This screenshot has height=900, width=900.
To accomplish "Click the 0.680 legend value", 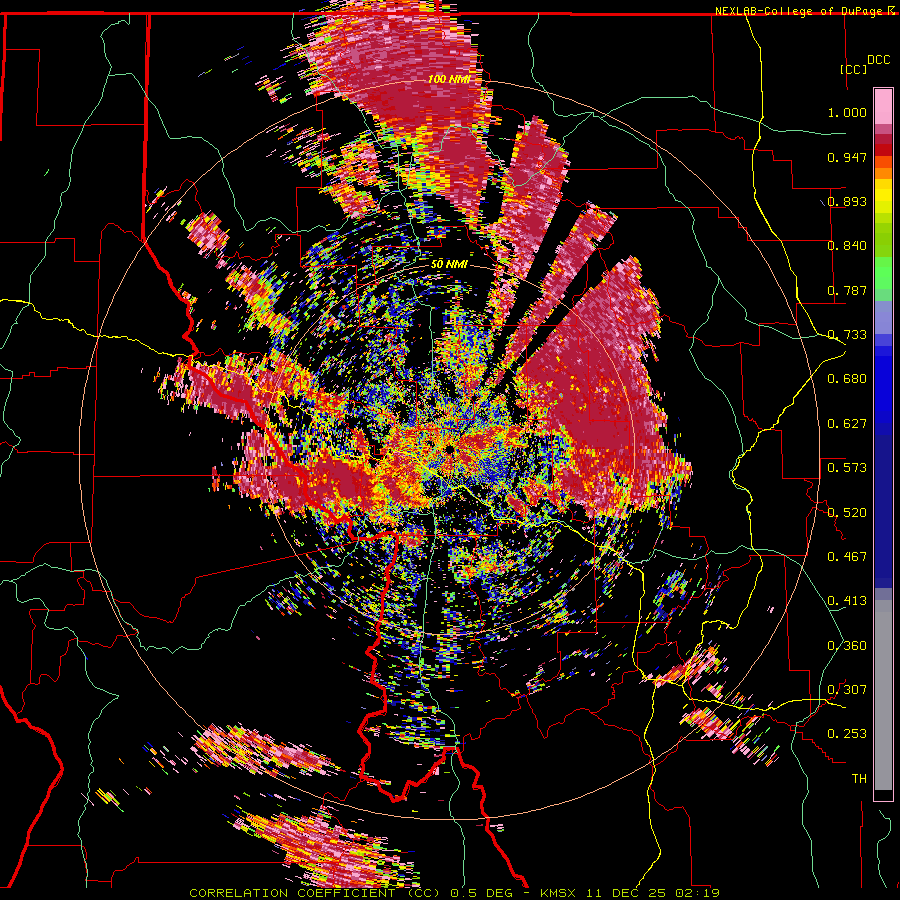I will pos(847,379).
